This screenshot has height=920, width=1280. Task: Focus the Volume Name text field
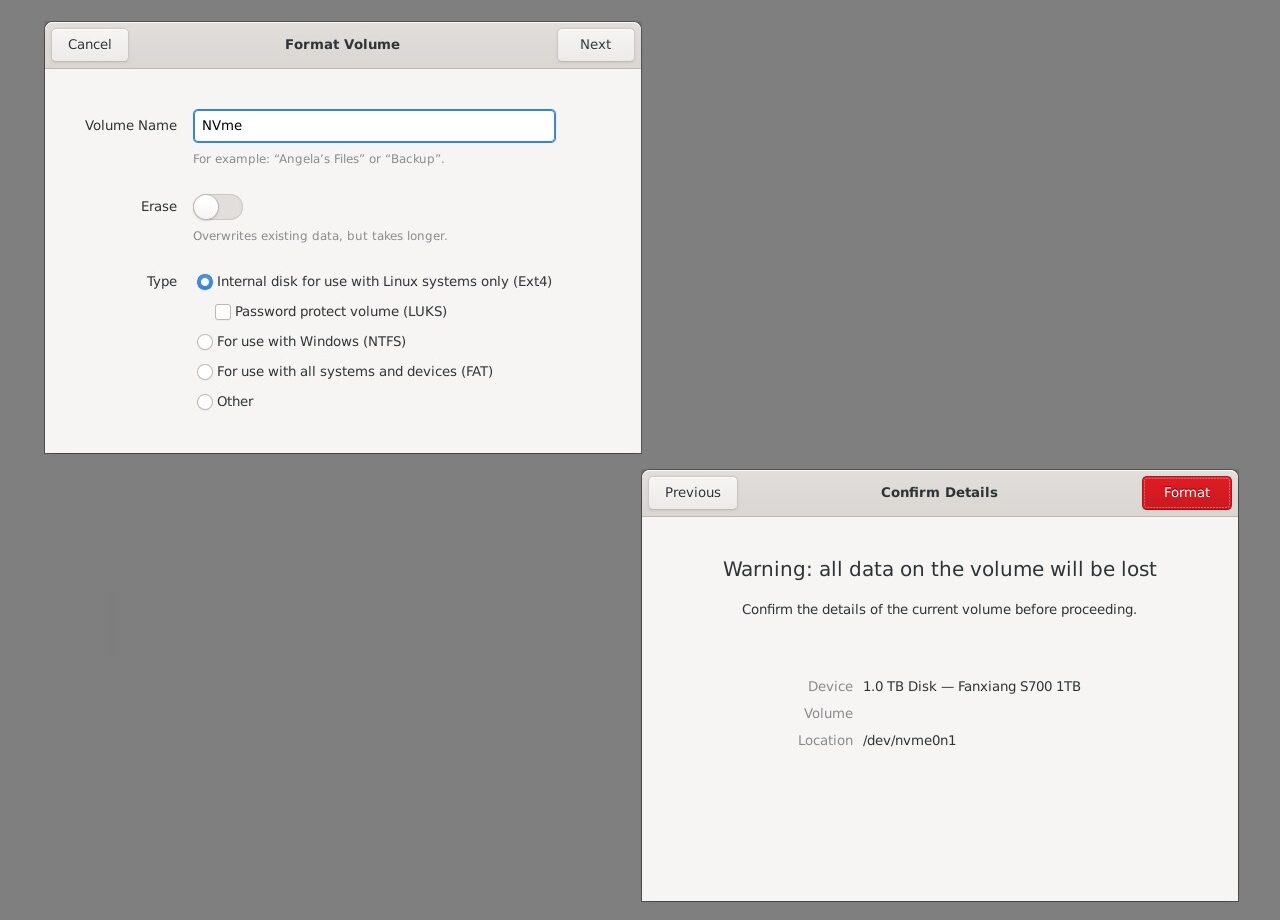click(374, 126)
